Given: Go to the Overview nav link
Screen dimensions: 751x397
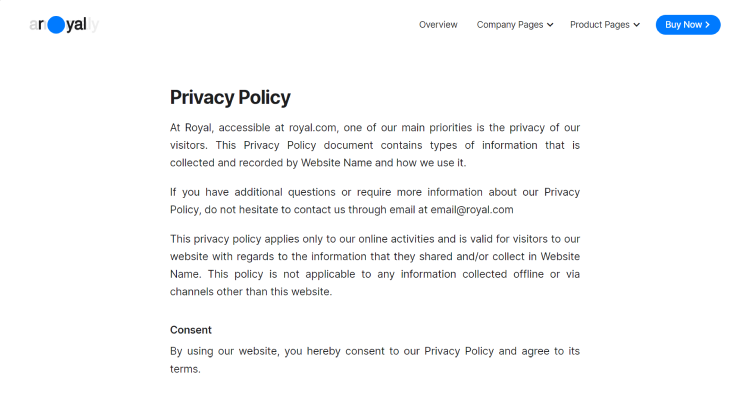Looking at the screenshot, I should (x=438, y=25).
